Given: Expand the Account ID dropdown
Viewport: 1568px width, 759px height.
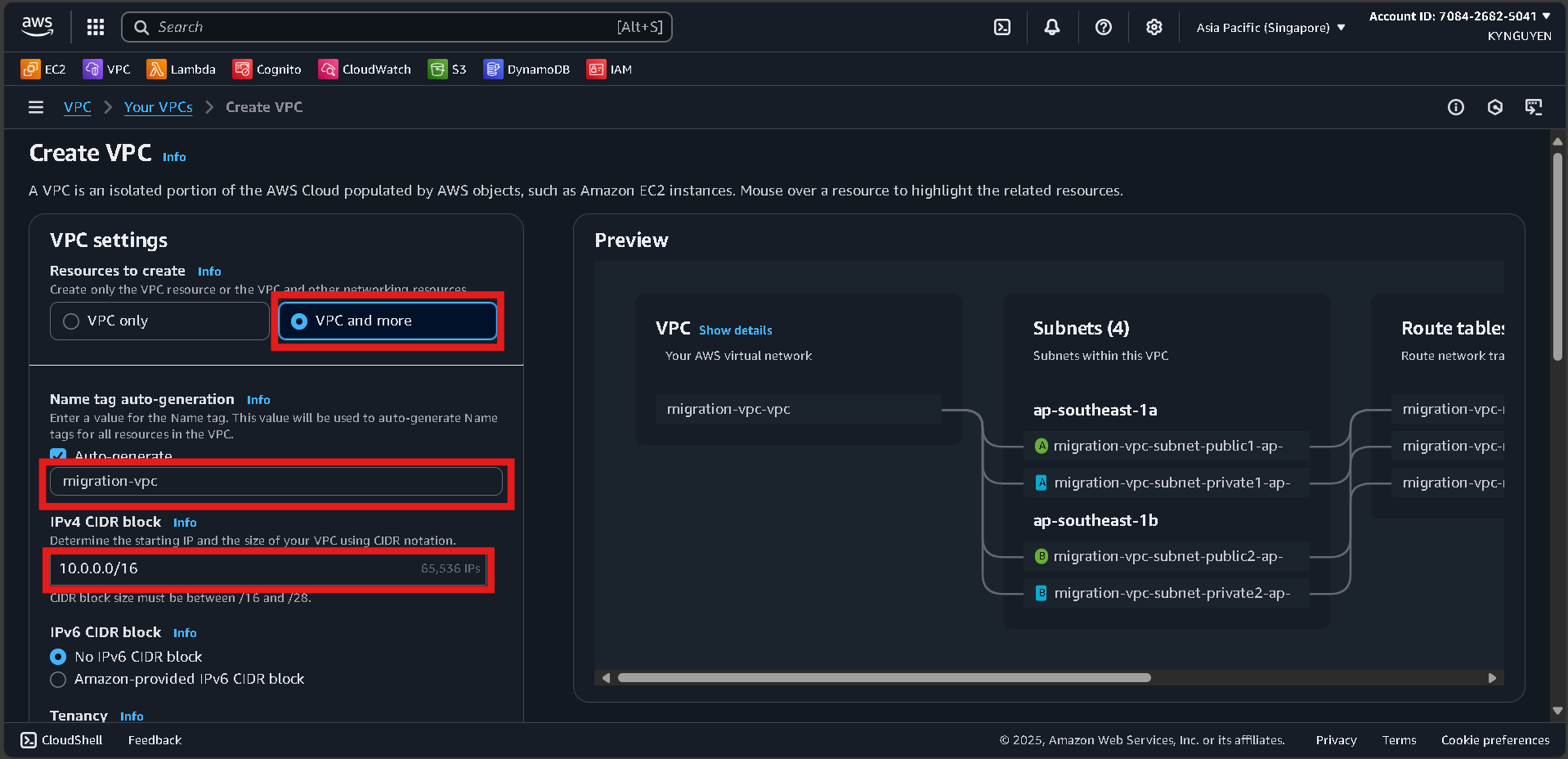Looking at the screenshot, I should coord(1458,15).
